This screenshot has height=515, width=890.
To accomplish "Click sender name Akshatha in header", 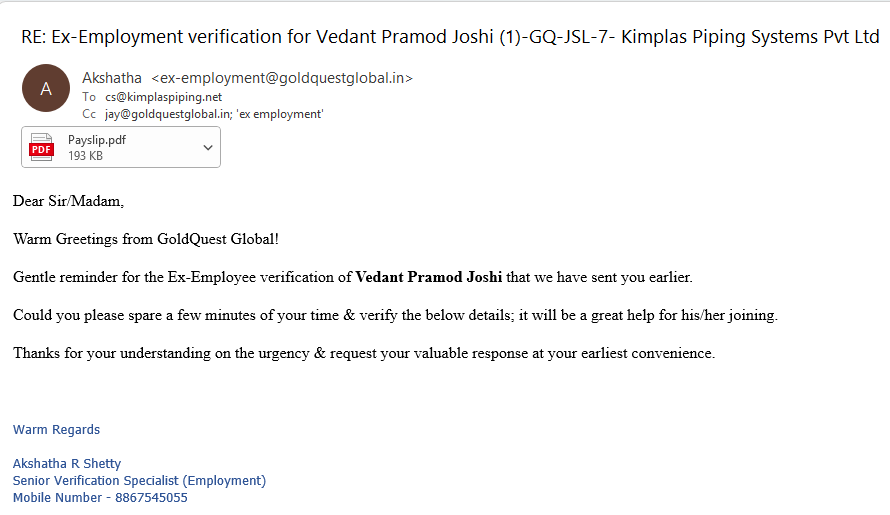I will (x=112, y=78).
